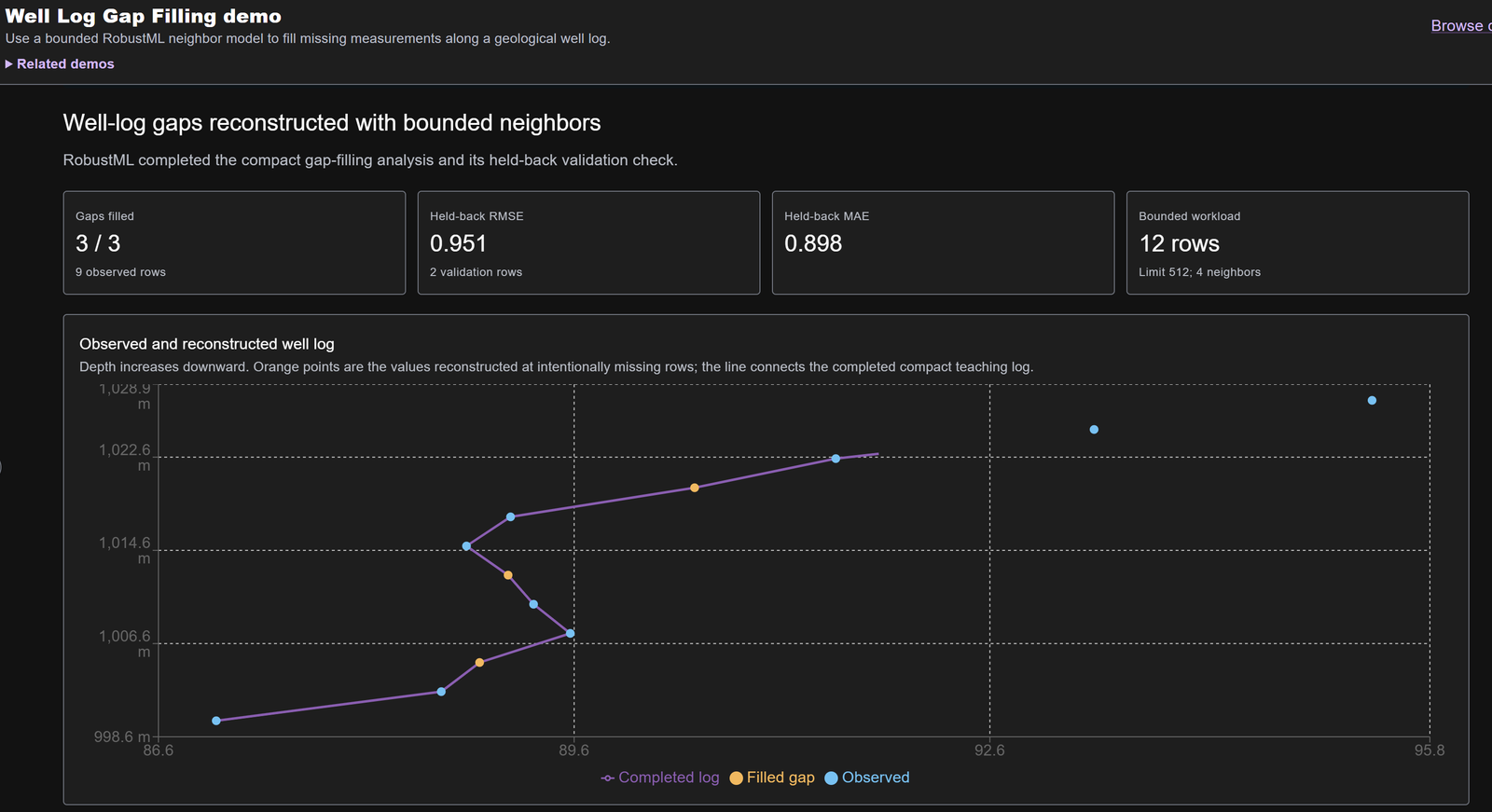Toggle the Observed legend entry
This screenshot has width=1492, height=812.
click(867, 778)
